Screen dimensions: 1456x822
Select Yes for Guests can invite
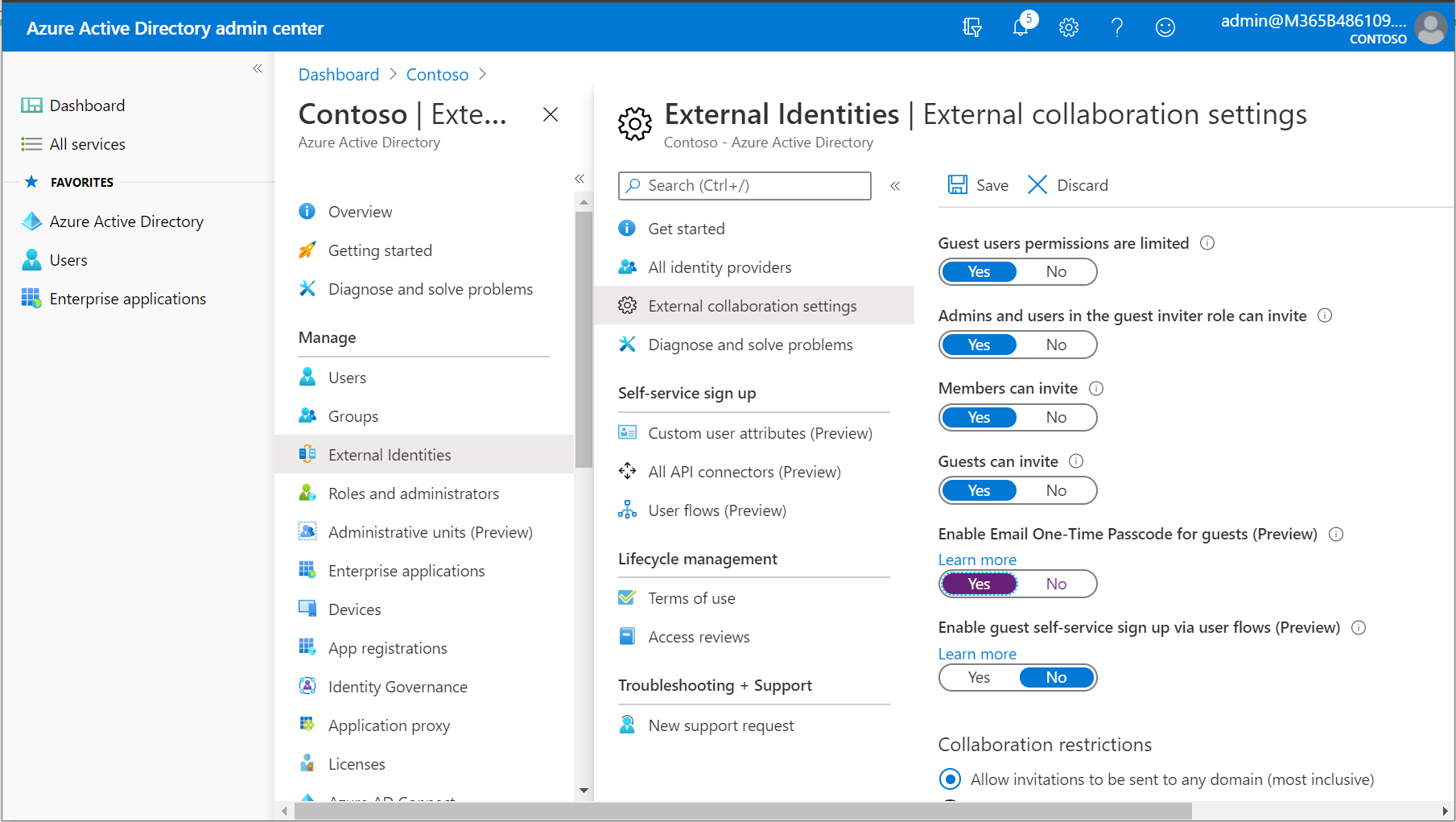(x=980, y=490)
